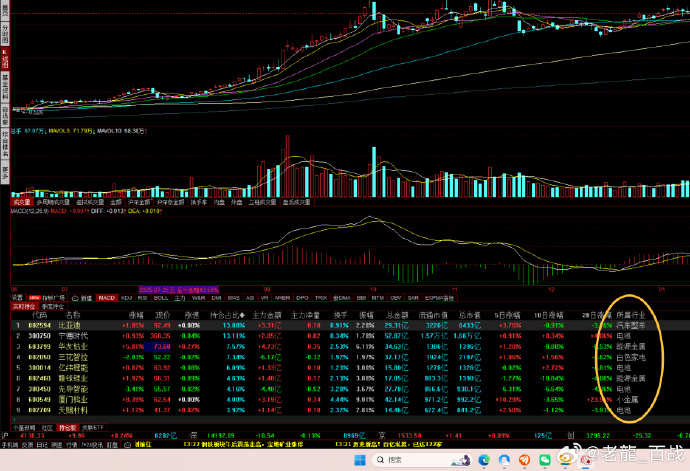Select the MACD indicator tab
Image resolution: width=690 pixels, height=471 pixels.
[x=106, y=298]
